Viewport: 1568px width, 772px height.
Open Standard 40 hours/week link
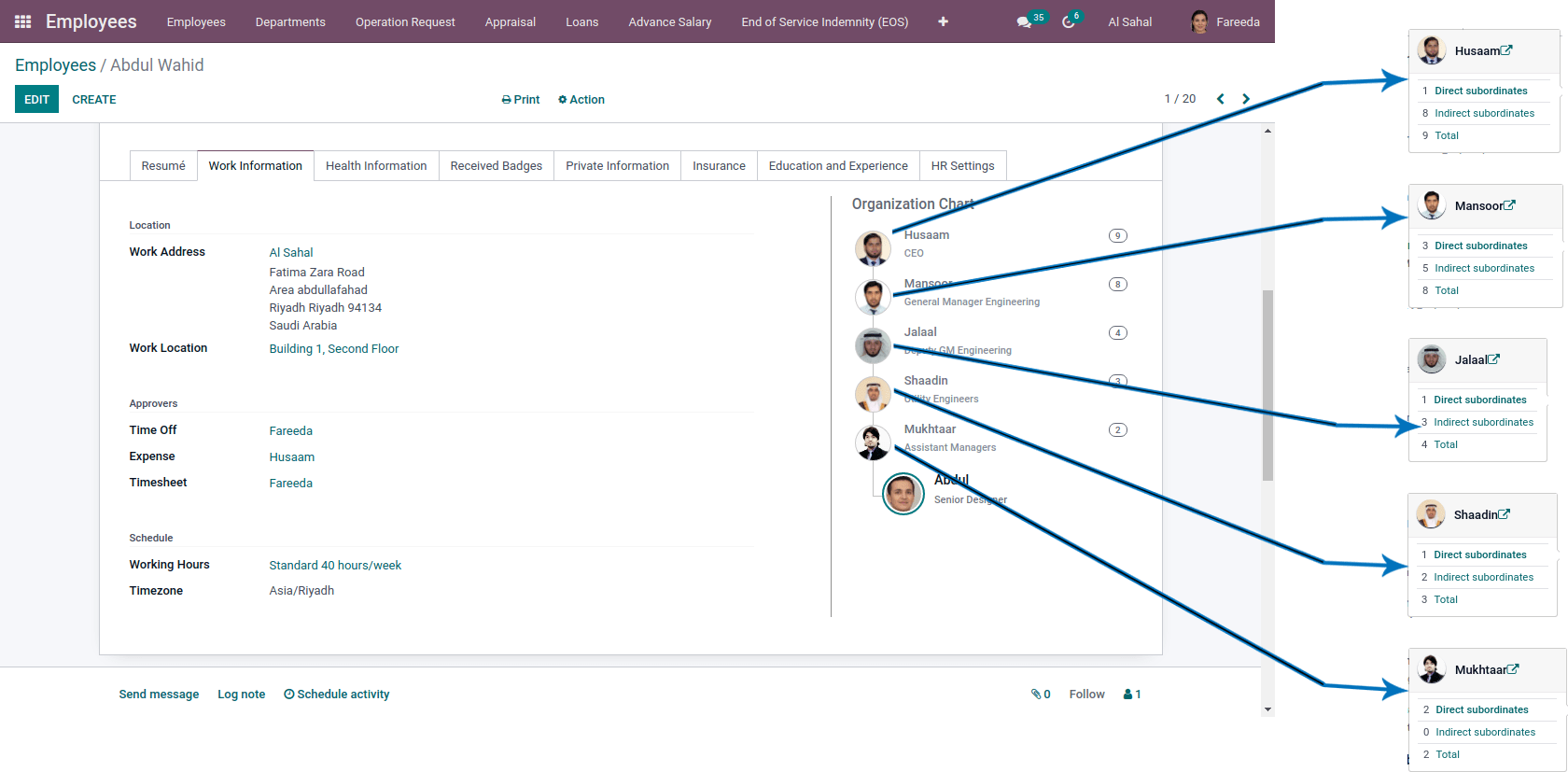coord(335,565)
